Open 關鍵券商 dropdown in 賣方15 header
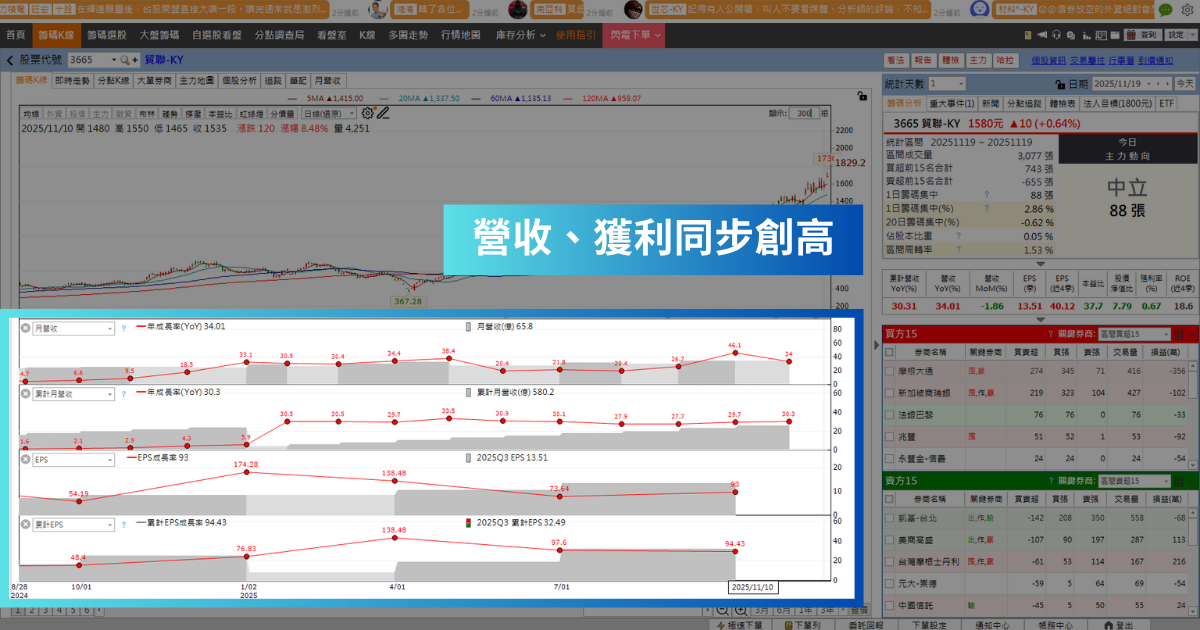The width and height of the screenshot is (1200, 630). 1134,481
